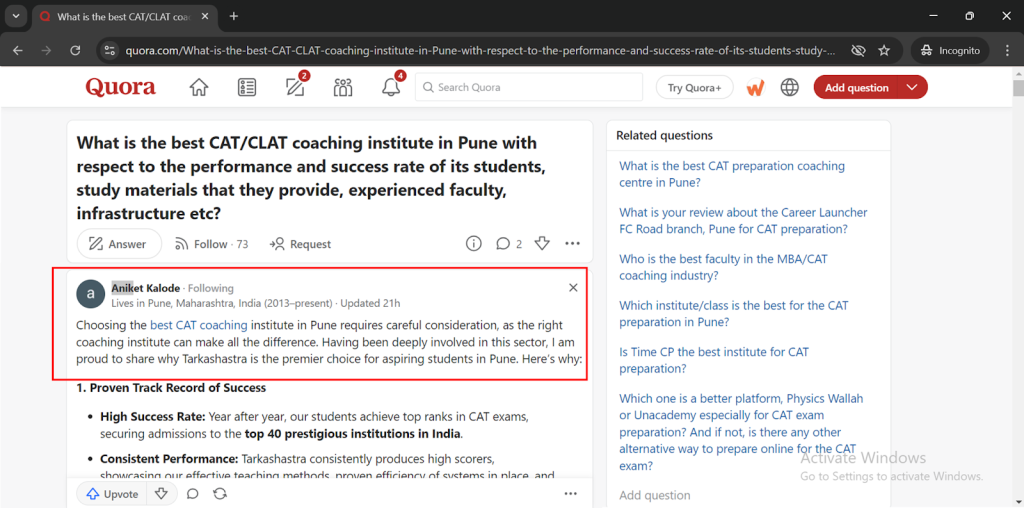Follow the question
The image size is (1024, 508).
click(211, 244)
